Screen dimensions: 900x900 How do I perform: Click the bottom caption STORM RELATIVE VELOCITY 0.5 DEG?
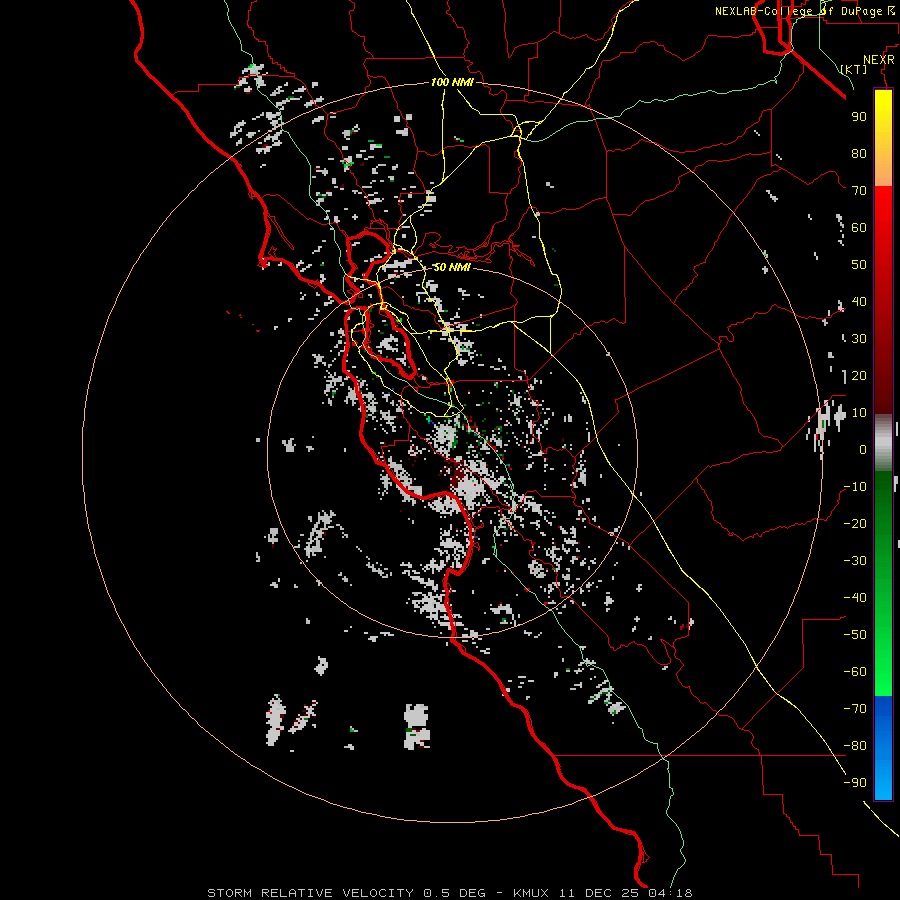tap(346, 893)
